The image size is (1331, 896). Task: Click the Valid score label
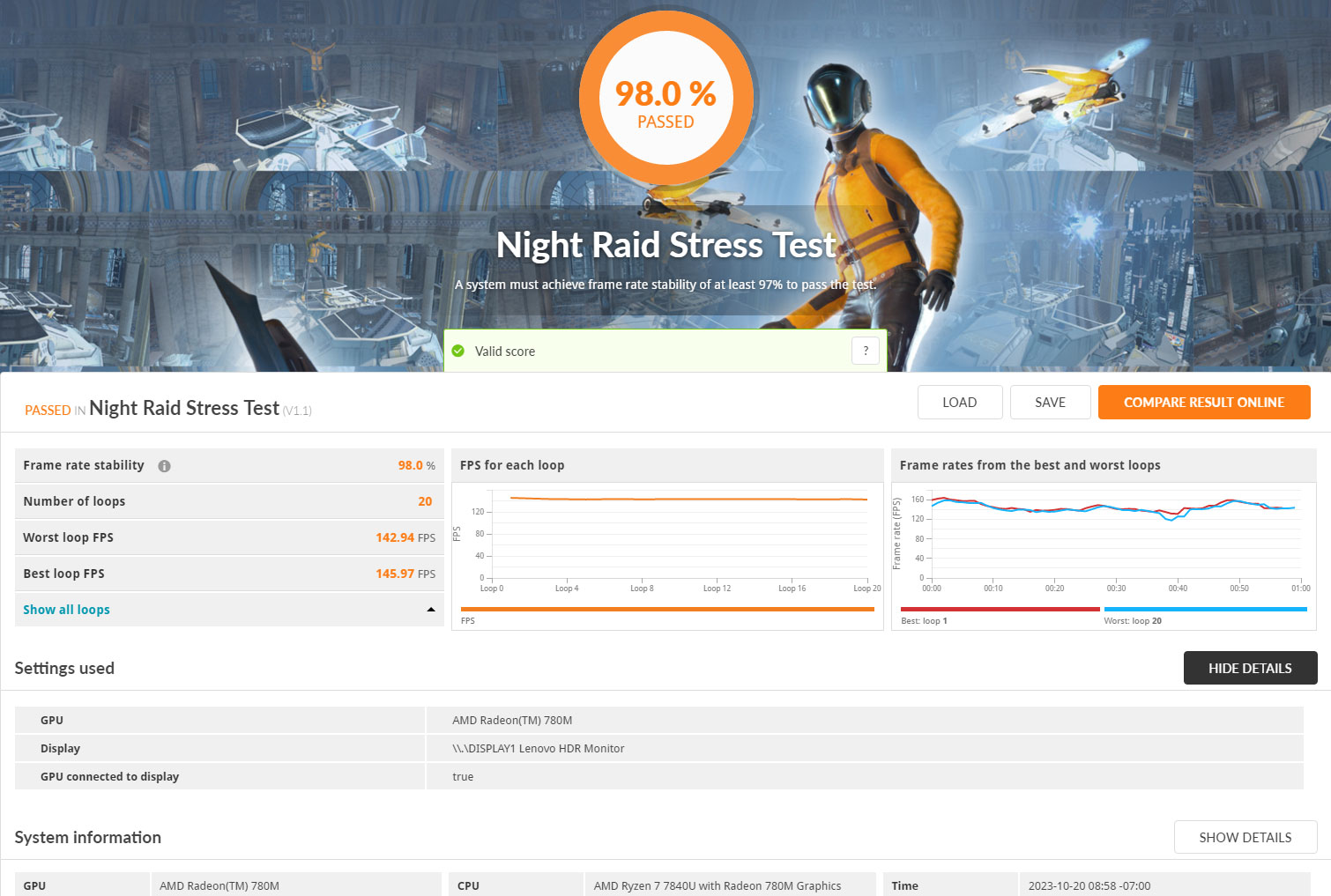tap(505, 351)
